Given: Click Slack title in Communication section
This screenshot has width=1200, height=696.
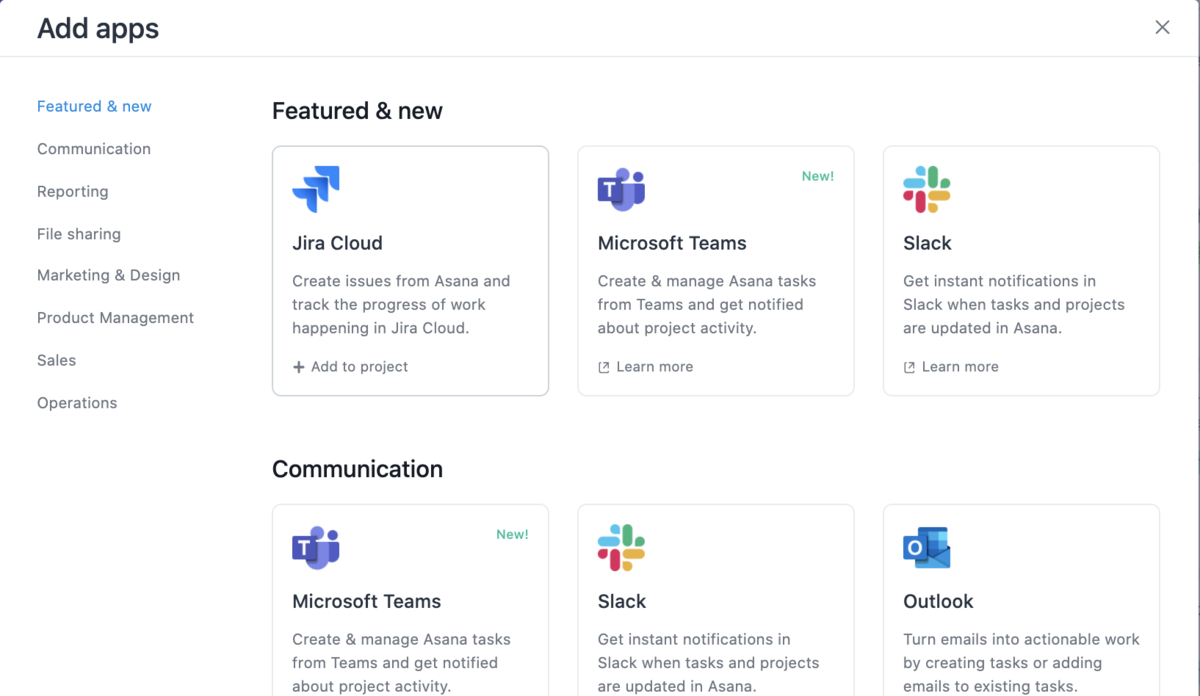Looking at the screenshot, I should [x=622, y=601].
